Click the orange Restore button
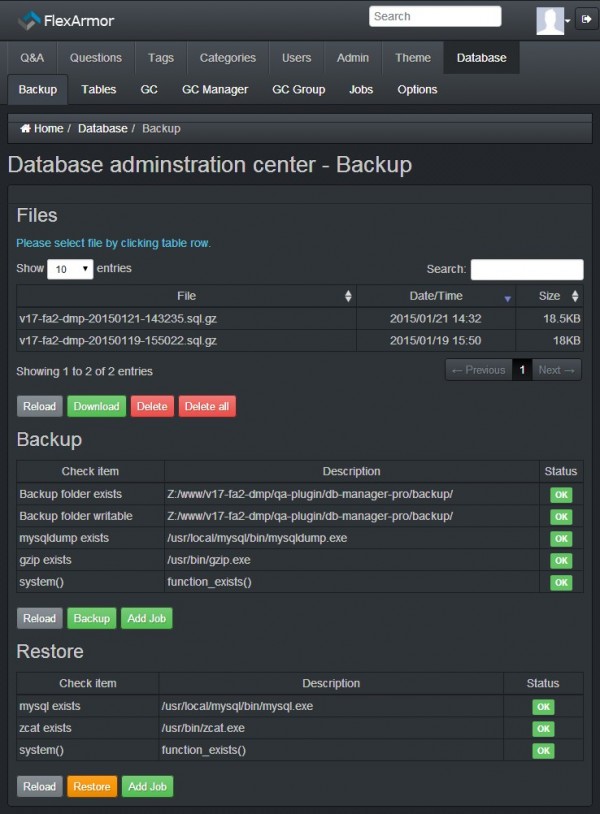Viewport: 600px width, 814px height. (x=92, y=787)
